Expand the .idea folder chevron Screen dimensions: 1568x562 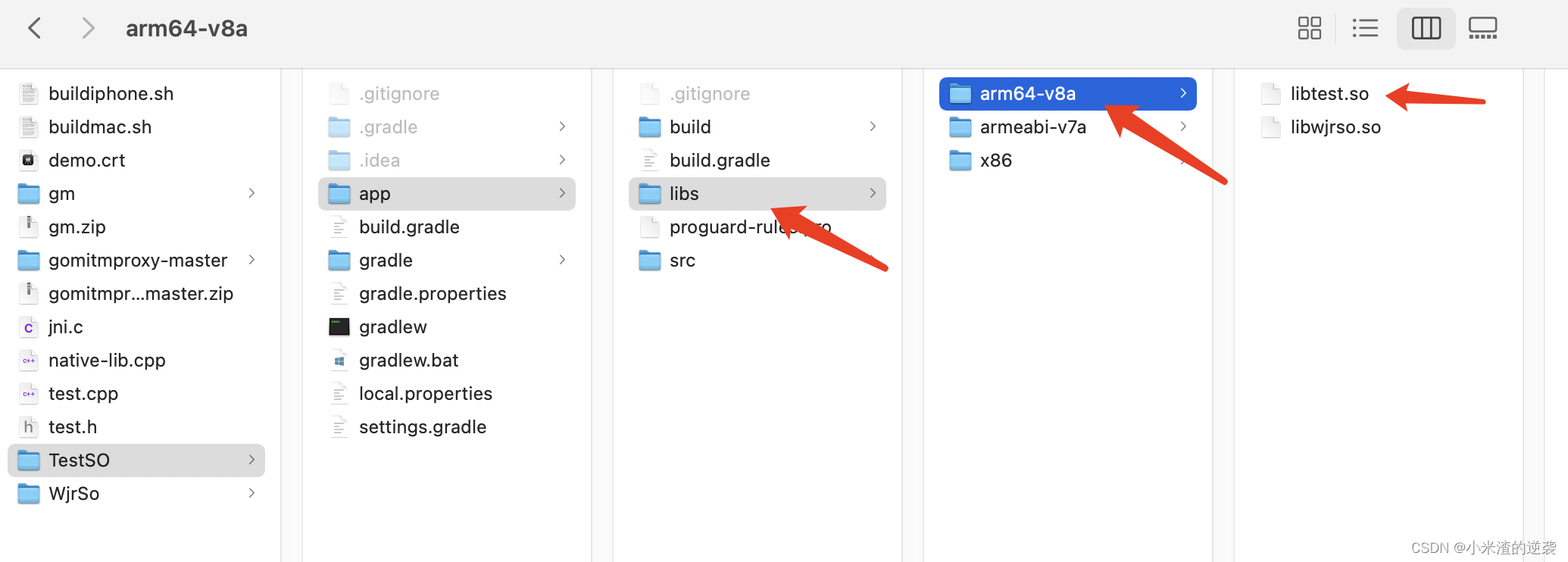click(562, 160)
